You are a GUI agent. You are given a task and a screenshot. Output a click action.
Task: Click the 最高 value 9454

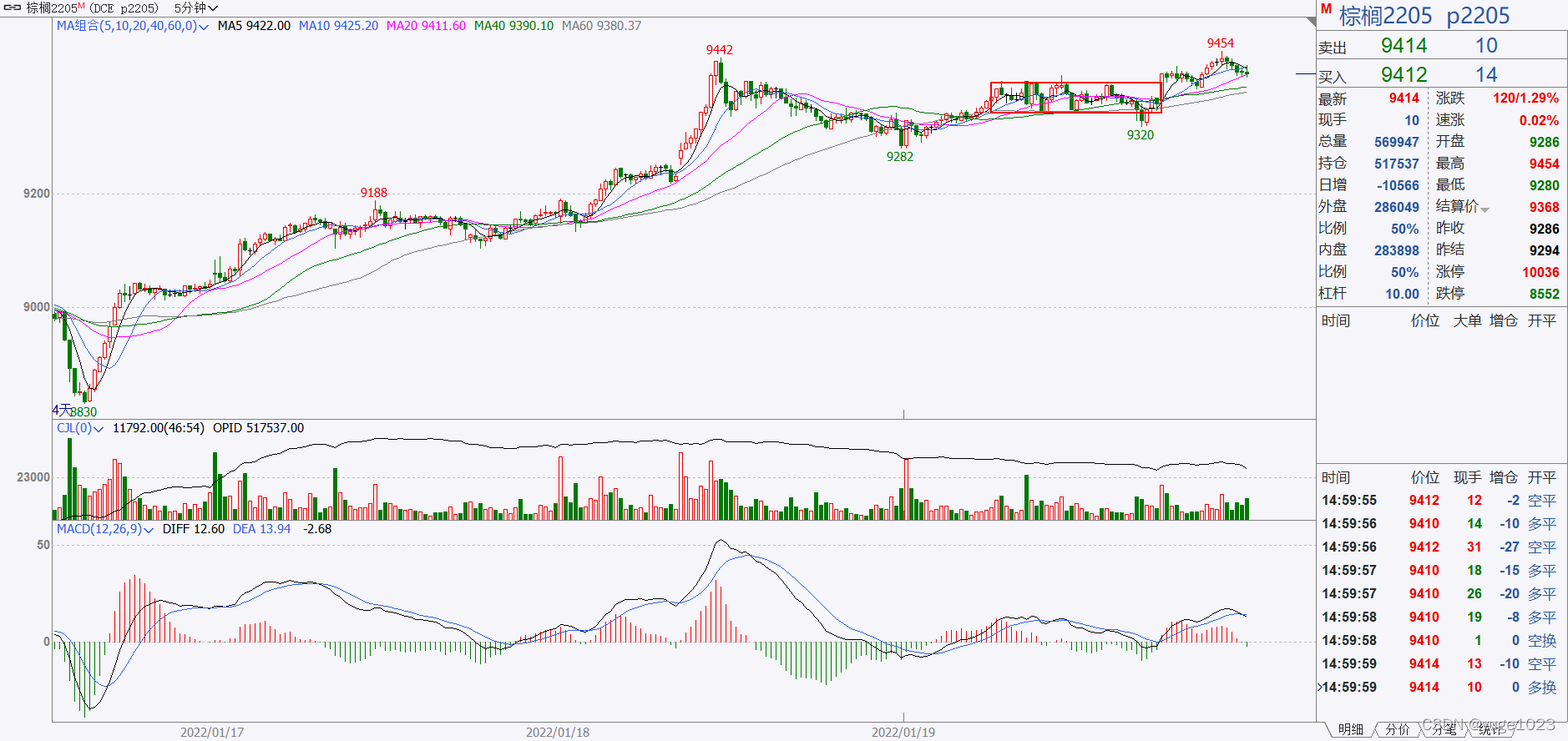pos(1544,164)
